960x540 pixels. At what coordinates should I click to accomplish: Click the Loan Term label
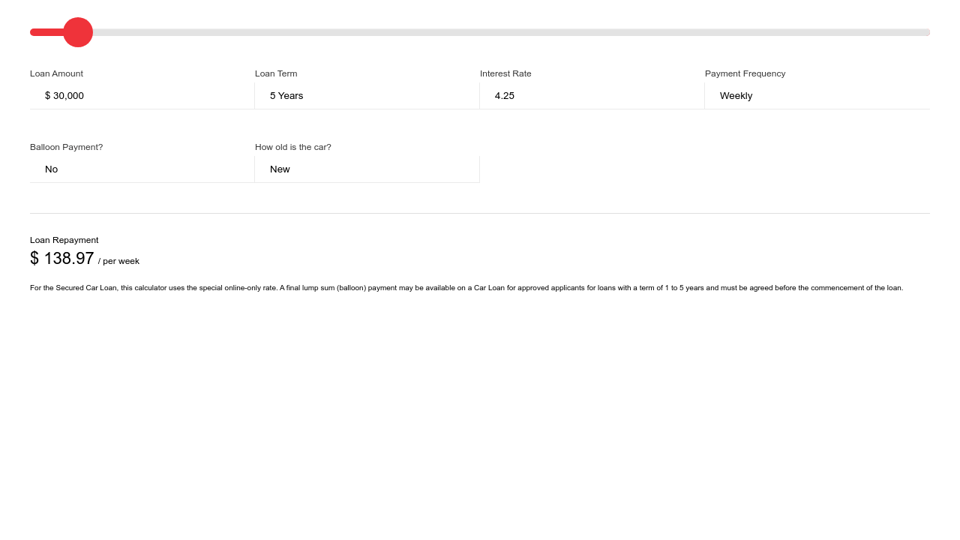276,74
